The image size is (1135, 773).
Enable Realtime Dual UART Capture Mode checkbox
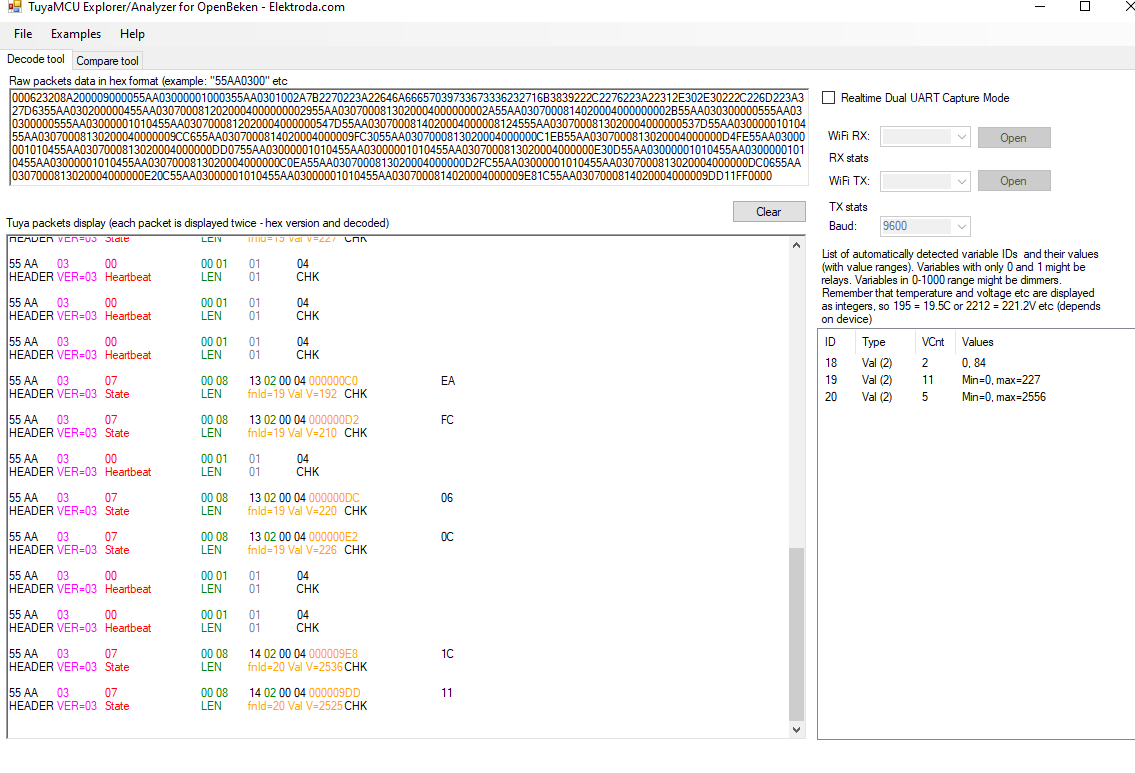tap(829, 98)
